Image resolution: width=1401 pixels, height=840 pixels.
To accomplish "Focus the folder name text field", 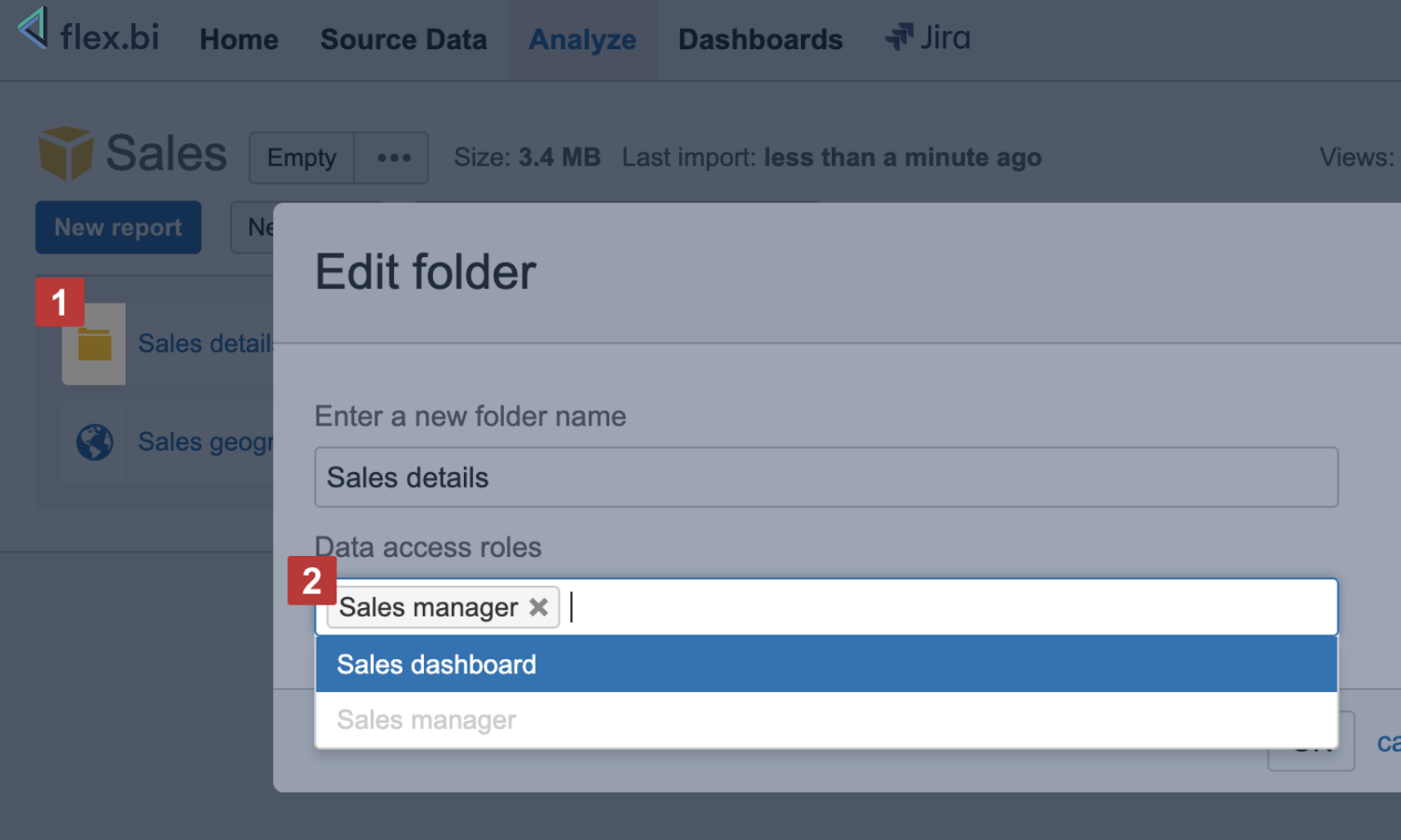I will point(825,478).
